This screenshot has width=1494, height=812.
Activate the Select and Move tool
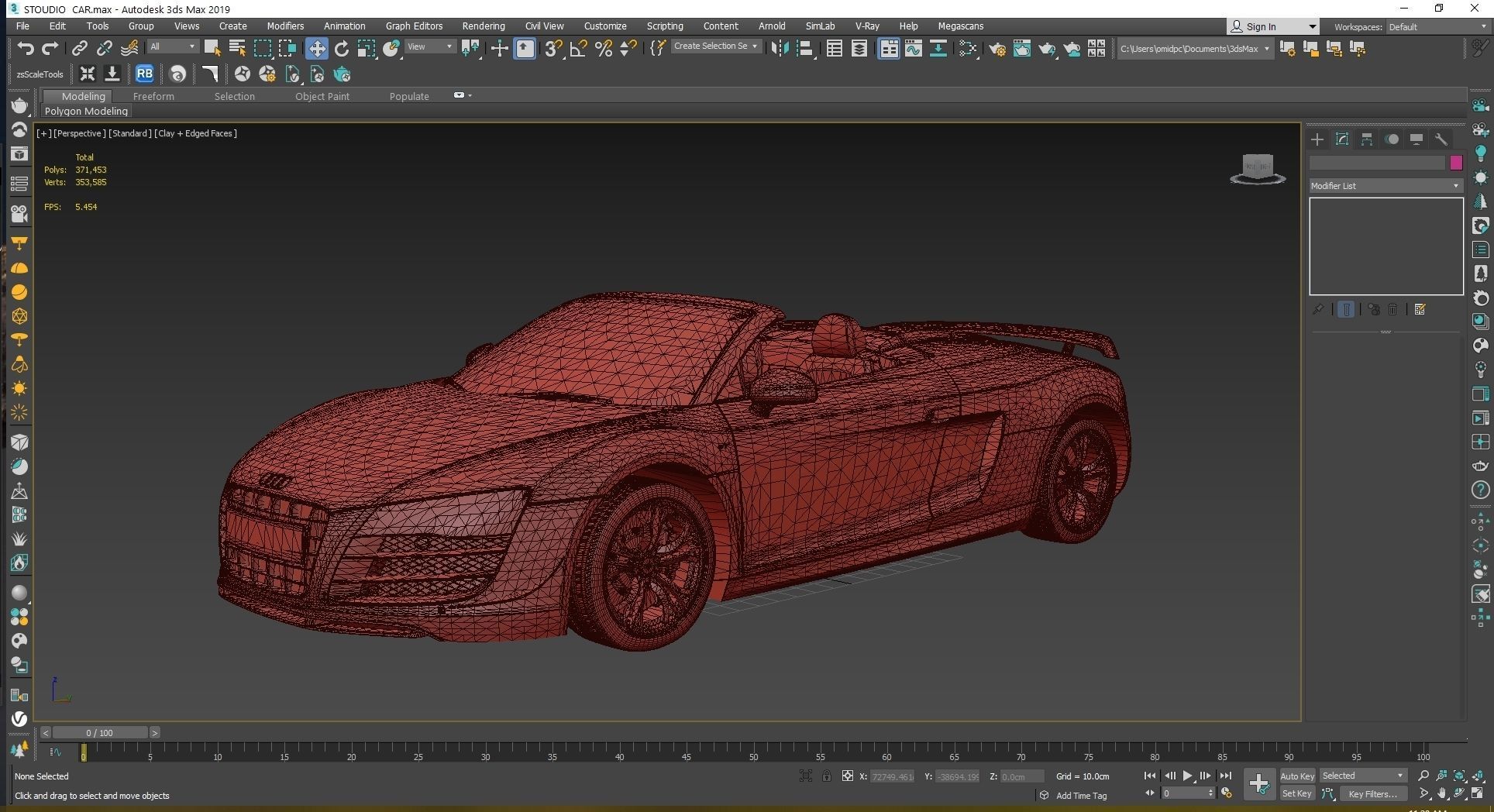point(316,49)
